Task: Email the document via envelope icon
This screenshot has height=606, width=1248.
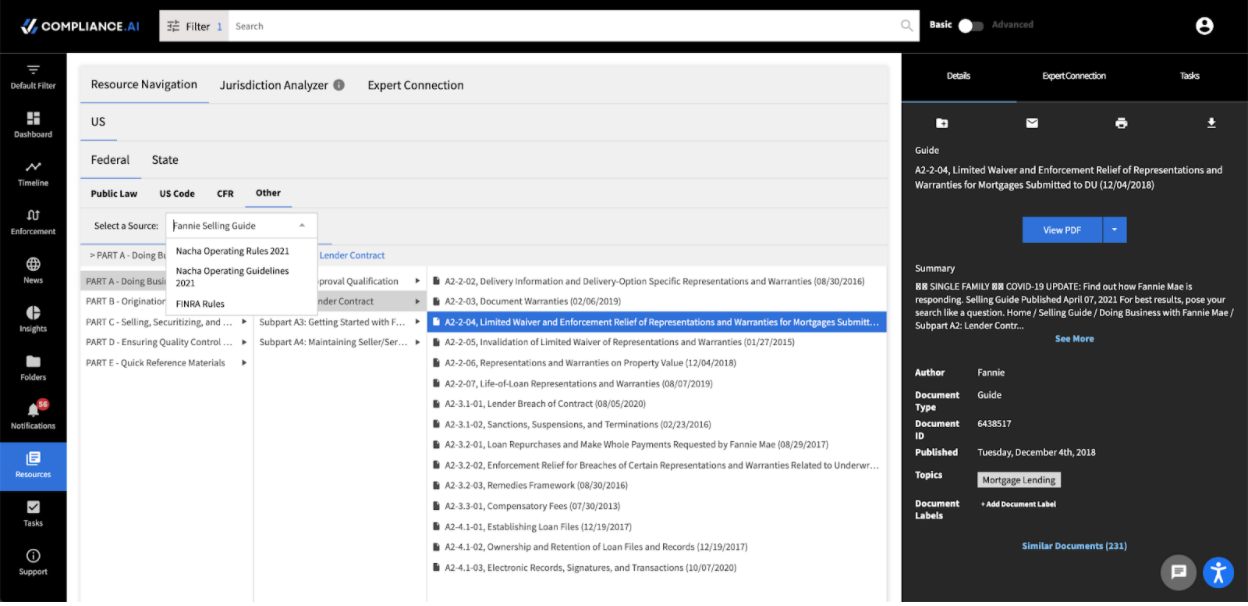Action: 1032,123
